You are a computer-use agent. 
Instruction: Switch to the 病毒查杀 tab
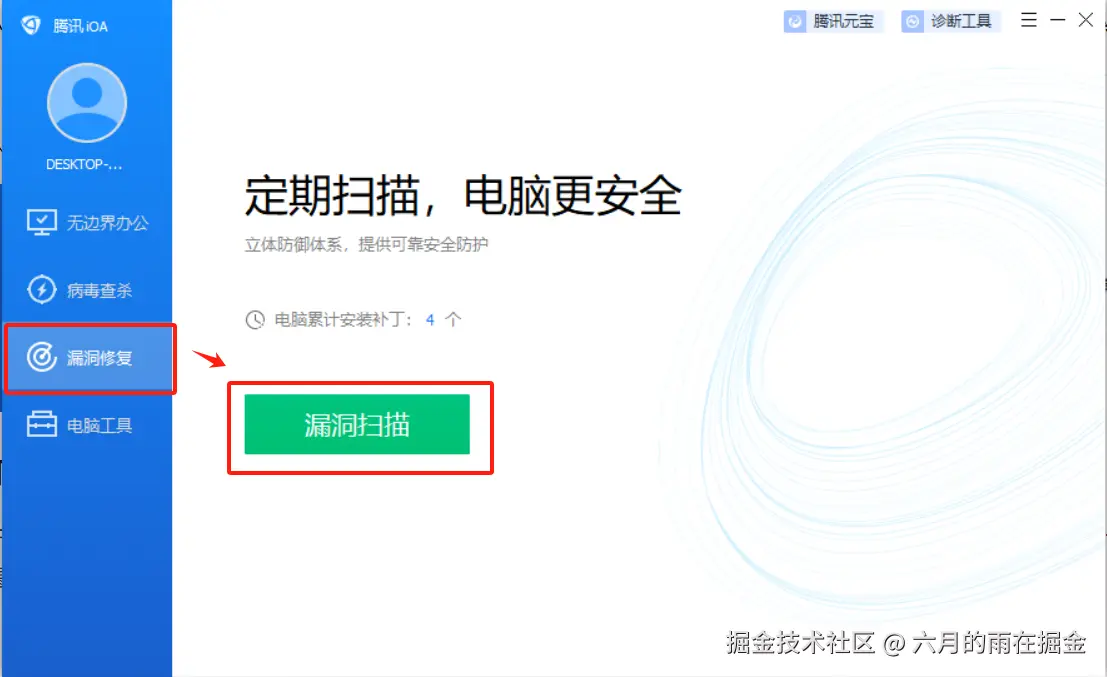tap(88, 290)
